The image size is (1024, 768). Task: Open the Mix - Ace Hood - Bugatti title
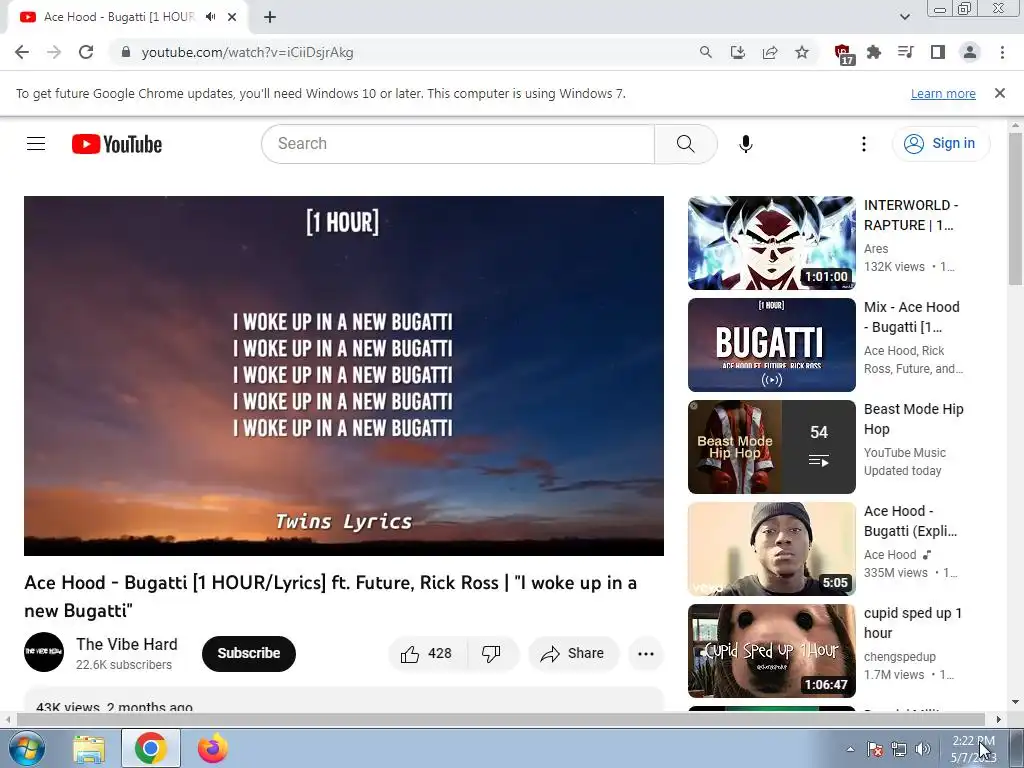tap(912, 317)
